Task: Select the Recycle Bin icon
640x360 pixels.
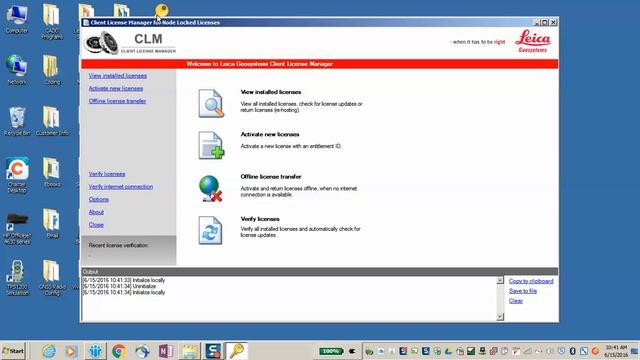Action: click(17, 121)
